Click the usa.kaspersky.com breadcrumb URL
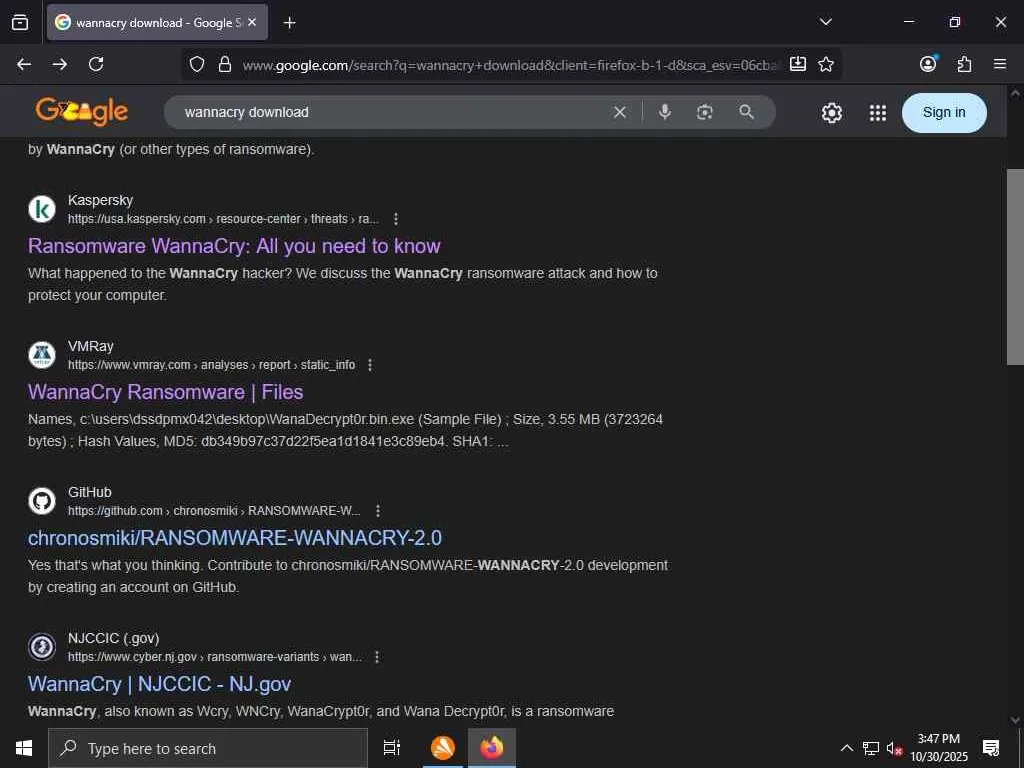Viewport: 1024px width, 768px height. [x=223, y=219]
